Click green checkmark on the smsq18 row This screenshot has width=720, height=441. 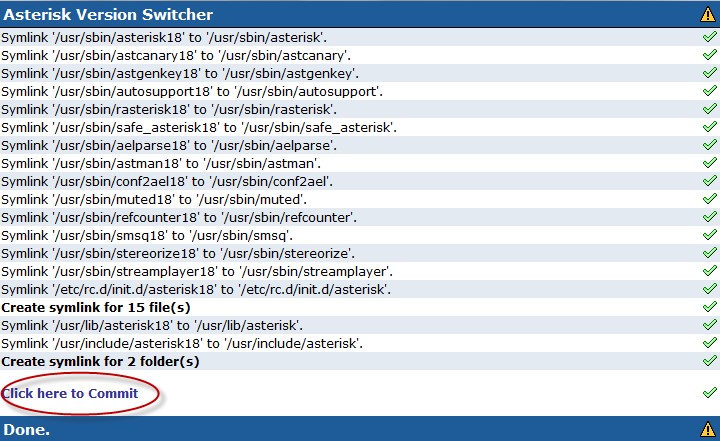(x=710, y=235)
